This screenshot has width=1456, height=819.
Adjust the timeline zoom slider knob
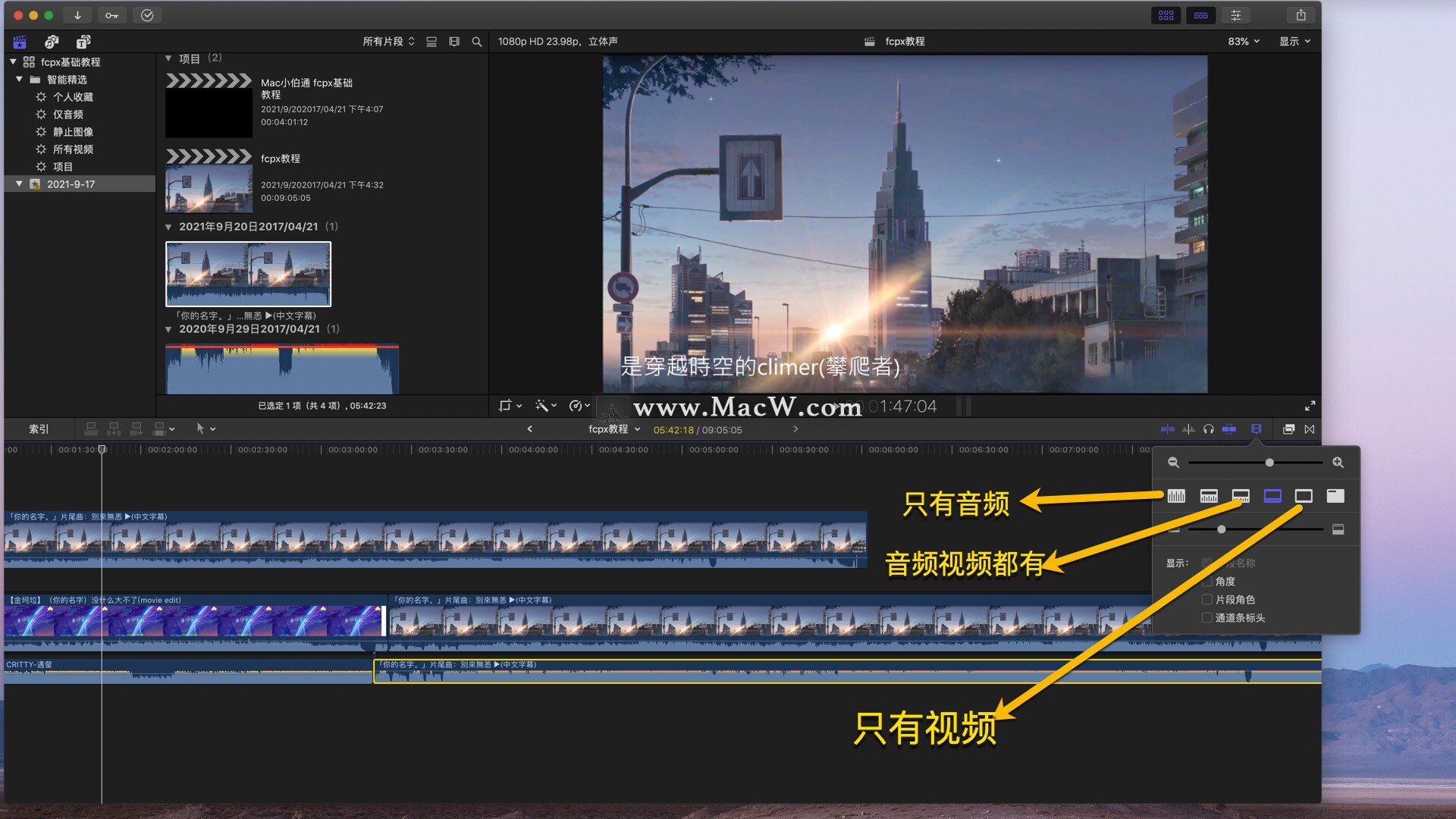(x=1269, y=463)
